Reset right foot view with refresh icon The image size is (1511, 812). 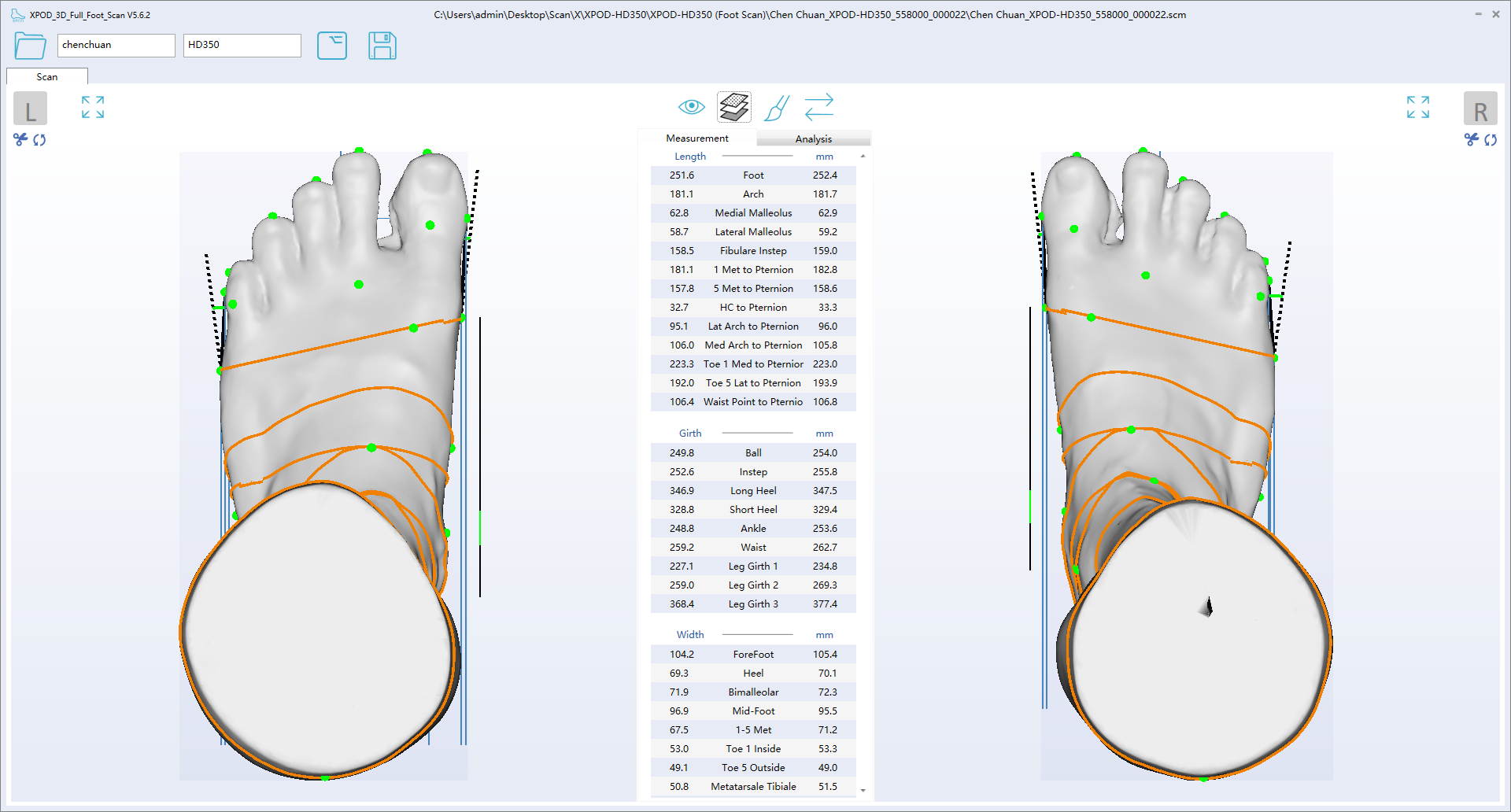[1491, 139]
